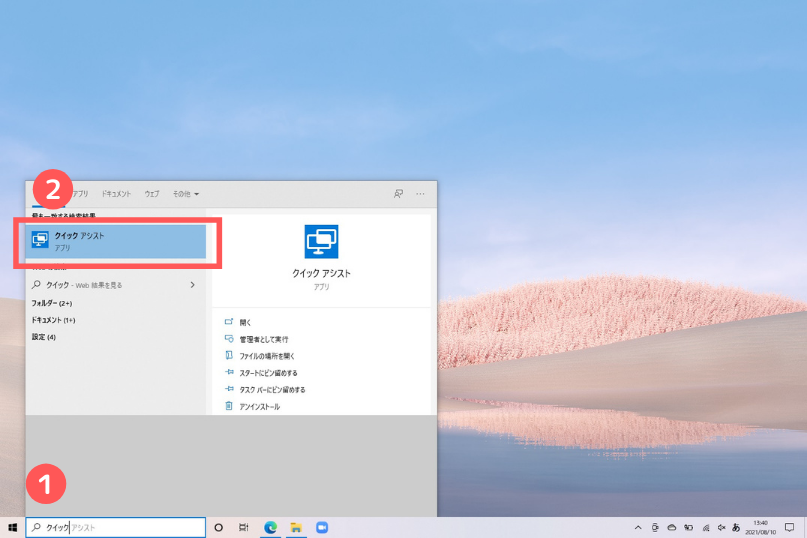Expand the ドキュメント (1+) results group
This screenshot has width=807, height=538.
53,320
